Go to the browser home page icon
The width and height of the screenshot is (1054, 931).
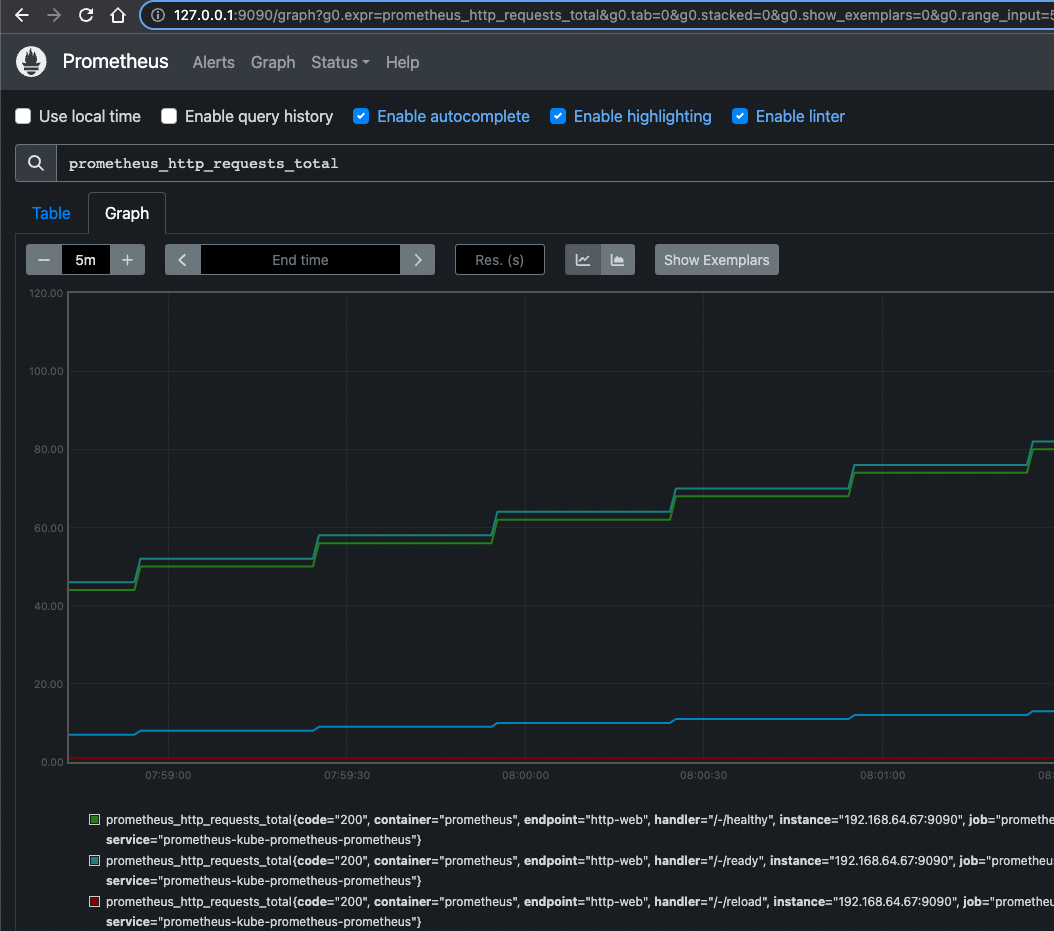pos(118,15)
